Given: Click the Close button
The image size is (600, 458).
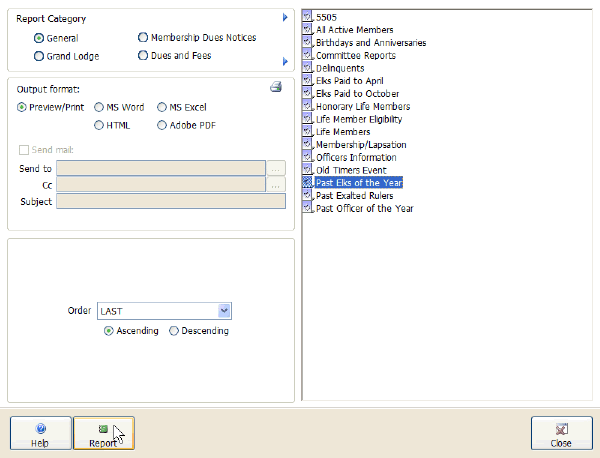Looking at the screenshot, I should tap(561, 433).
